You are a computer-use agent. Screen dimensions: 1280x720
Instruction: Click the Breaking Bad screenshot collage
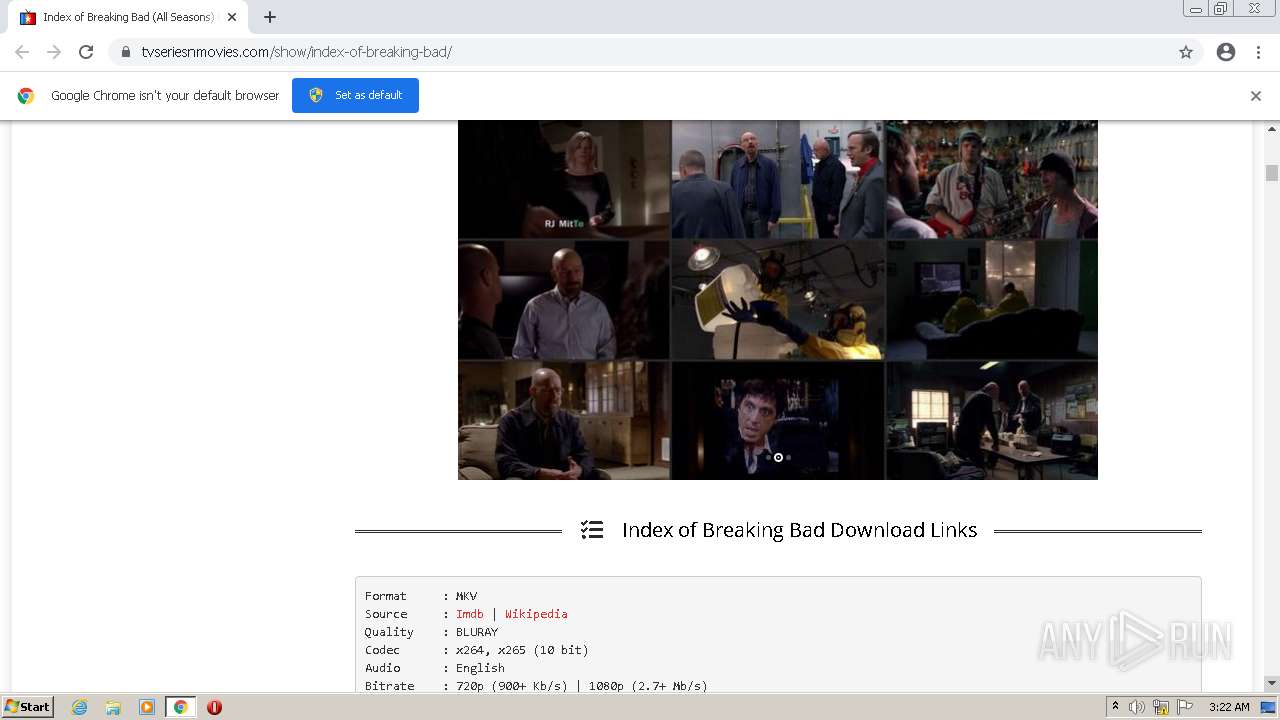coord(778,300)
